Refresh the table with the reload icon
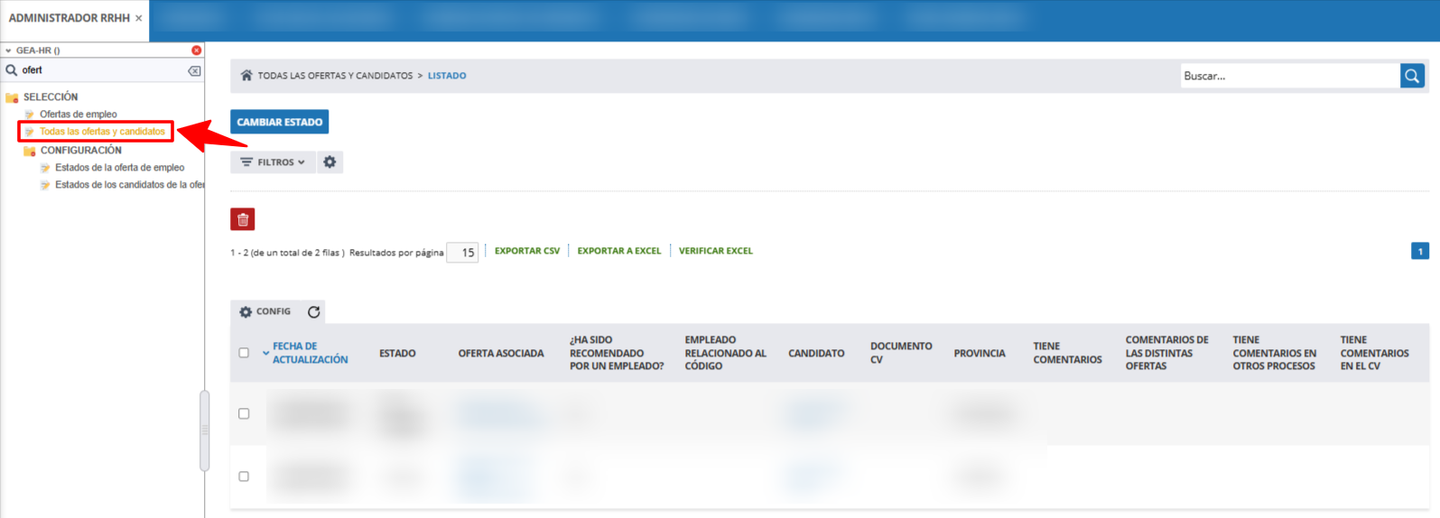Image resolution: width=1440 pixels, height=518 pixels. pos(314,312)
